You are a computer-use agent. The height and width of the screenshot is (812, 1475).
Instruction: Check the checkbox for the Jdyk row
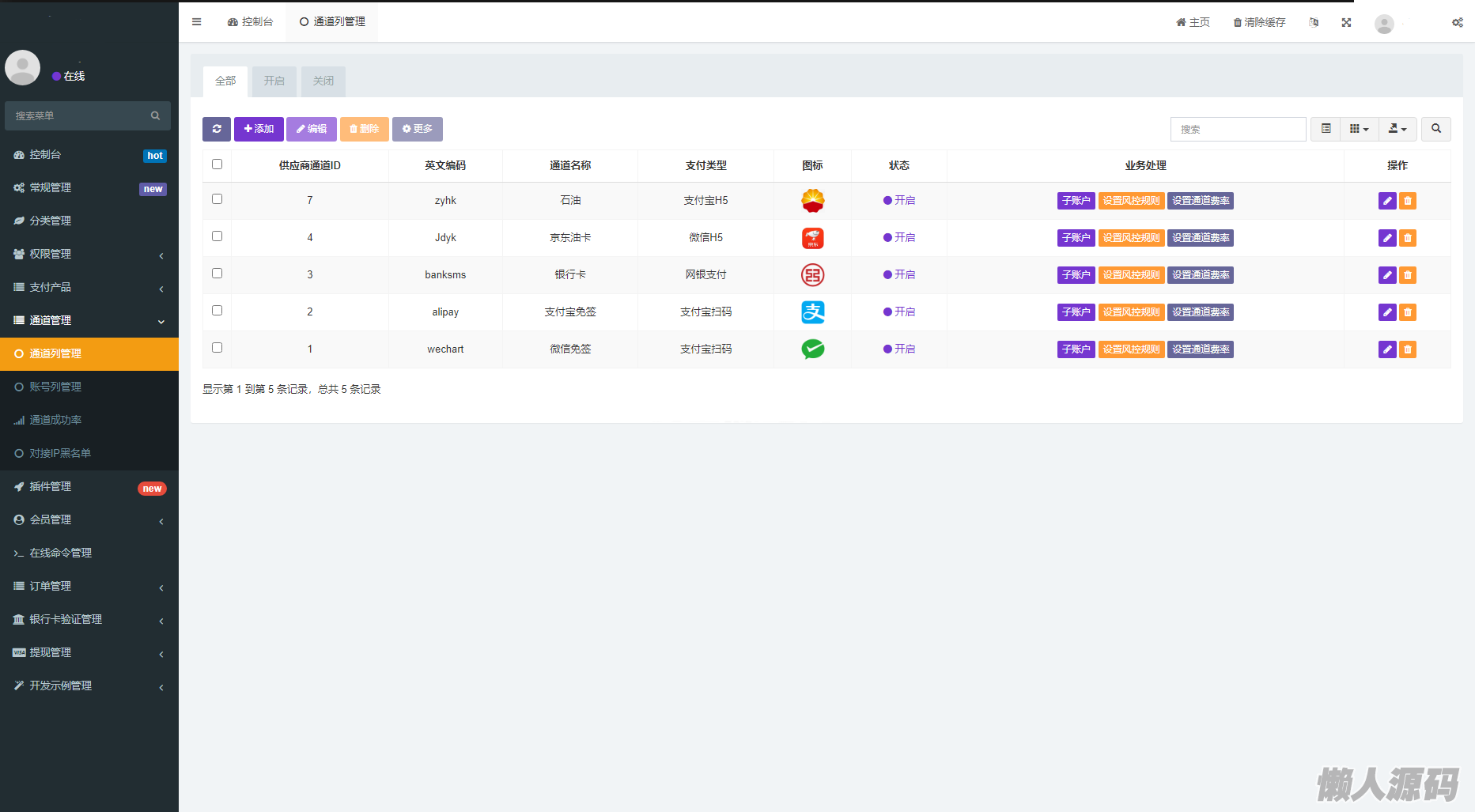tap(217, 236)
